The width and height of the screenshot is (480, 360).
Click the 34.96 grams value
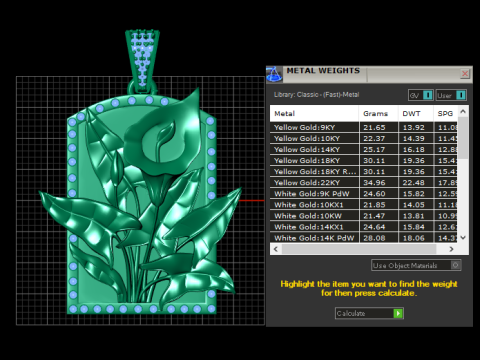coord(374,182)
